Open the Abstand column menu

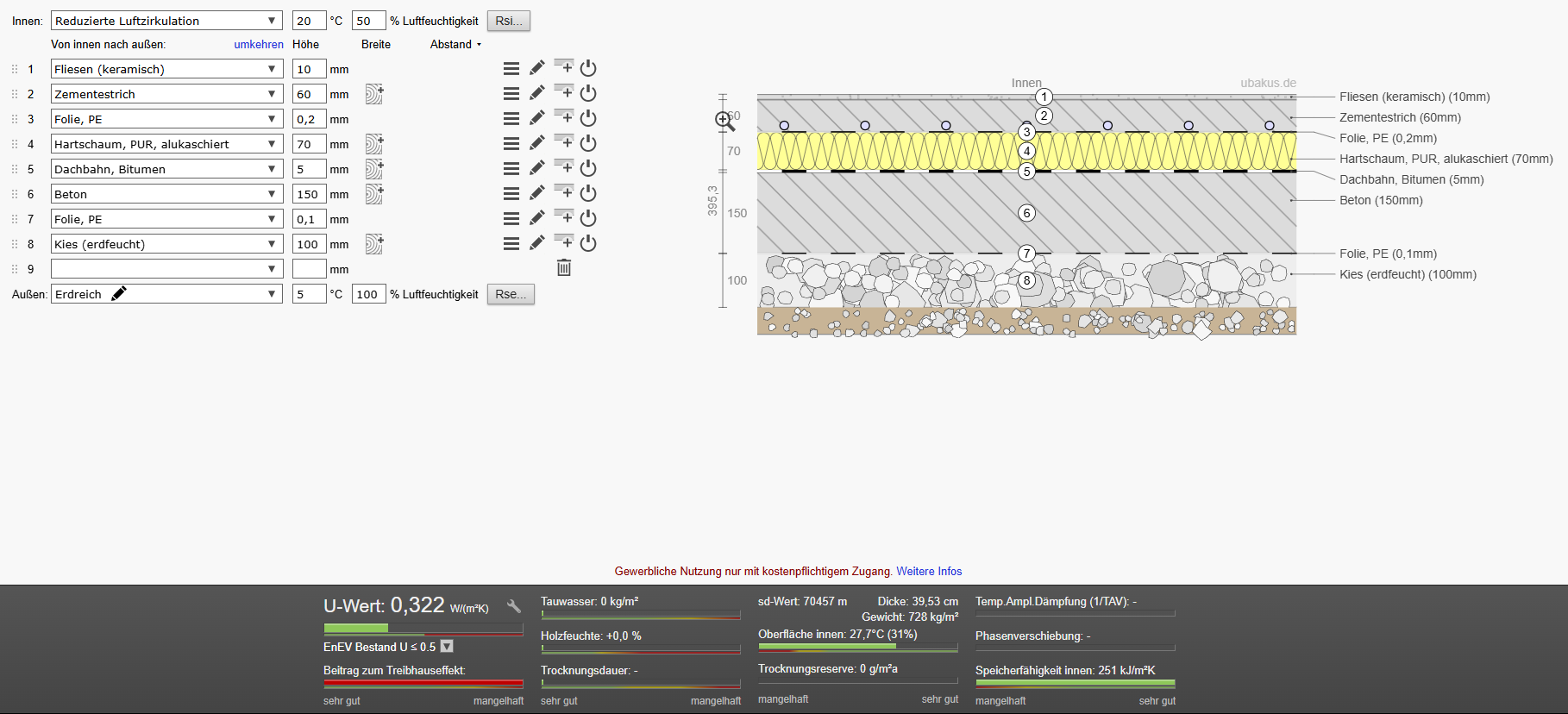[455, 45]
